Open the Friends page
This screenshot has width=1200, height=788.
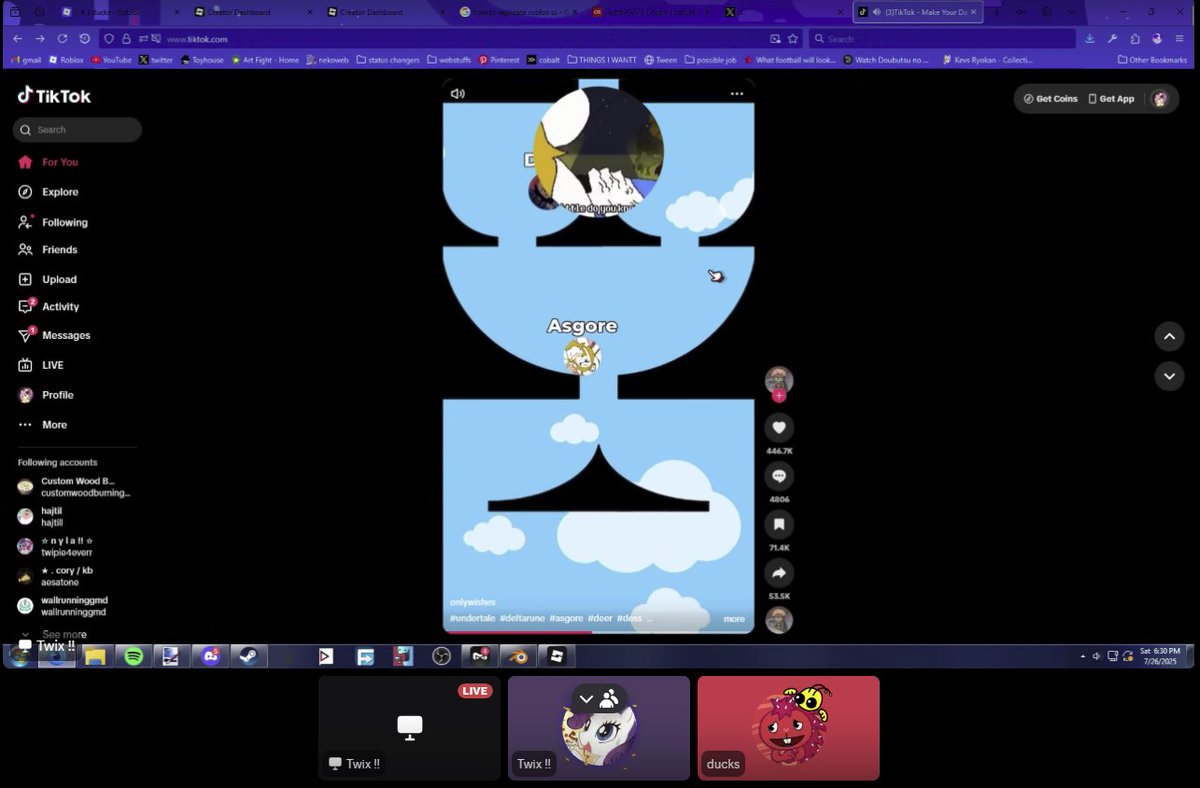(x=48, y=250)
